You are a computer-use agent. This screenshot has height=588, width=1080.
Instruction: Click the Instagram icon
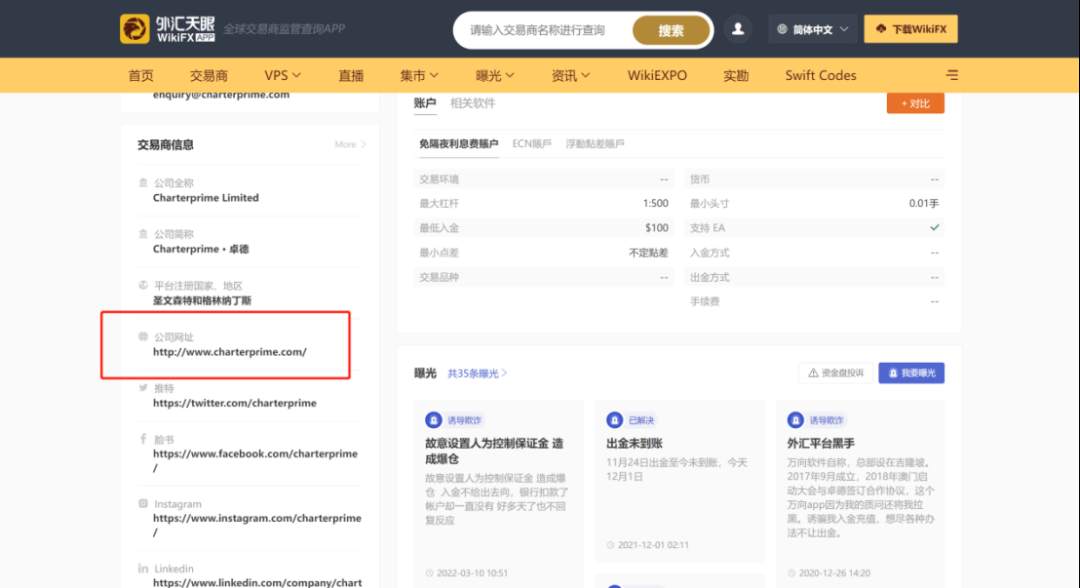143,503
